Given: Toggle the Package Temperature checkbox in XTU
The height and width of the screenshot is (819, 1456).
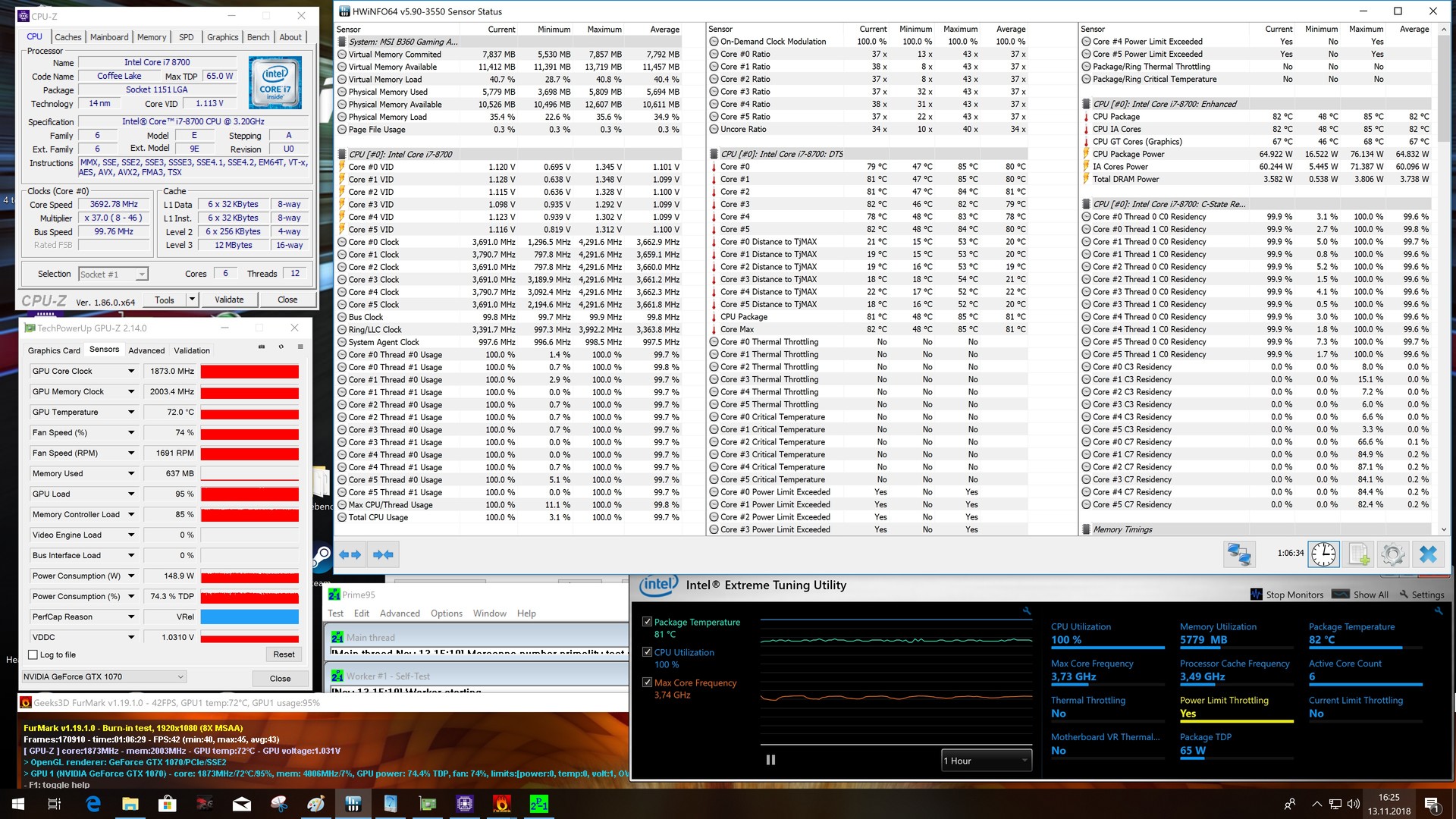Looking at the screenshot, I should pyautogui.click(x=647, y=622).
